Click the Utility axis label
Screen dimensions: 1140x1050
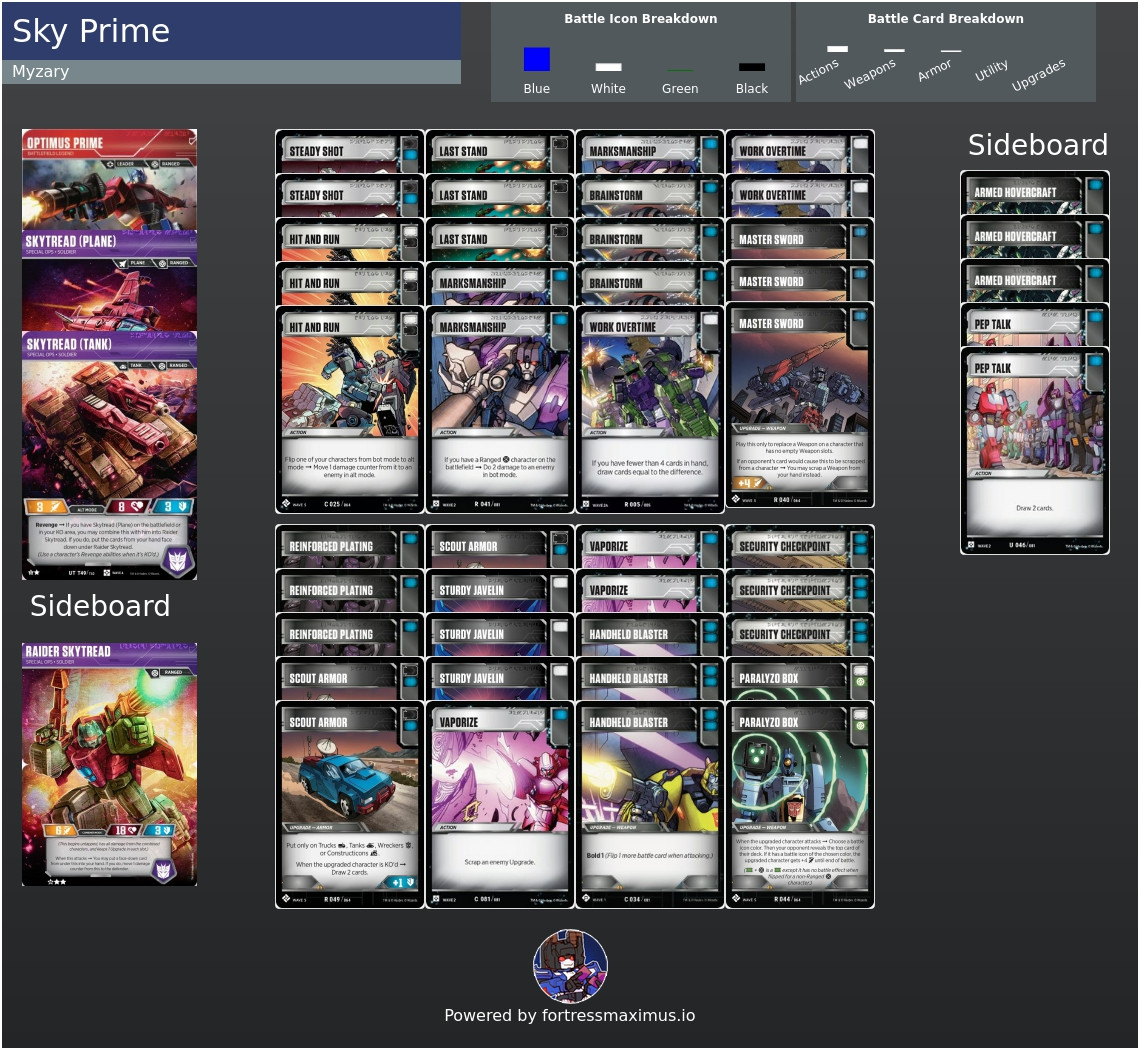pyautogui.click(x=991, y=70)
